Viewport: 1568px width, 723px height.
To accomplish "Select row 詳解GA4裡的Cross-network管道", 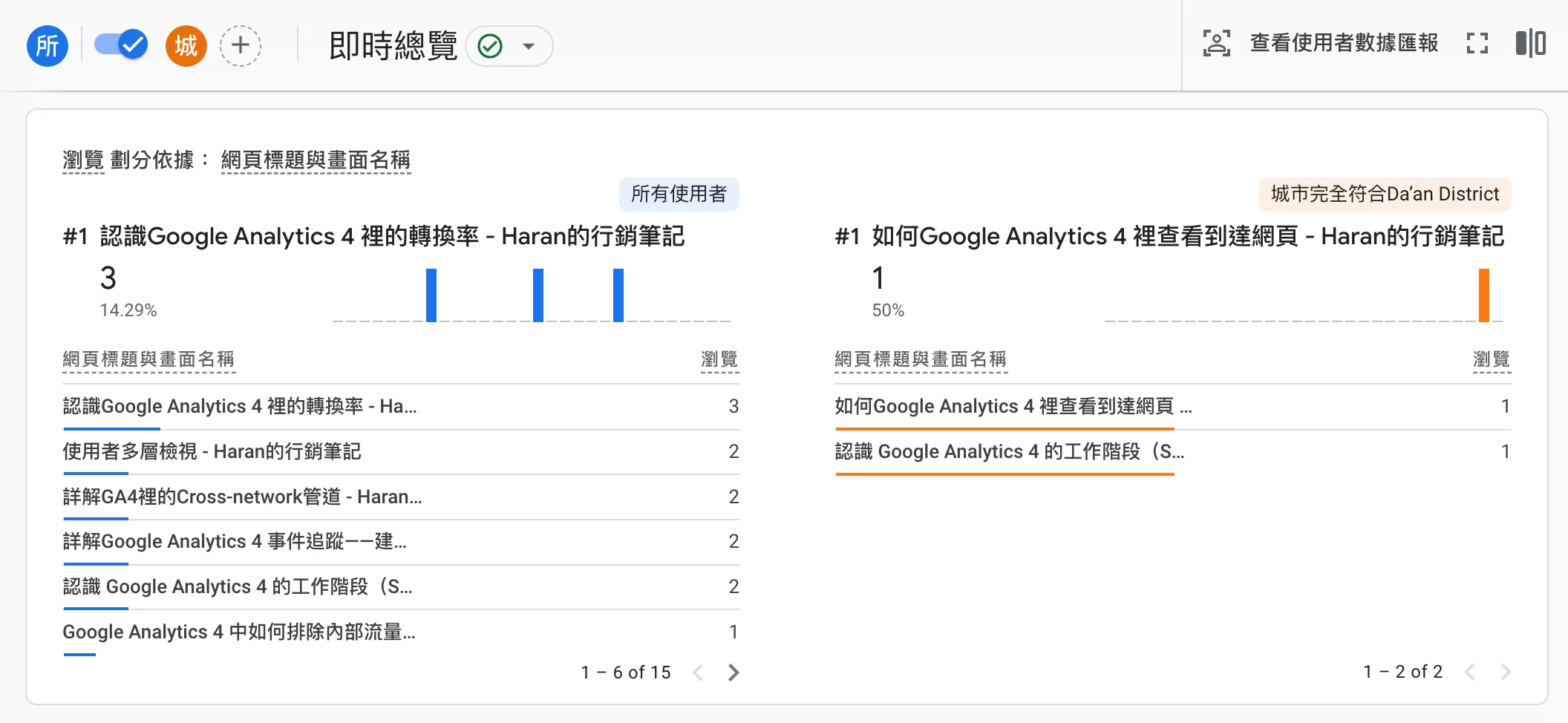I will (x=401, y=497).
